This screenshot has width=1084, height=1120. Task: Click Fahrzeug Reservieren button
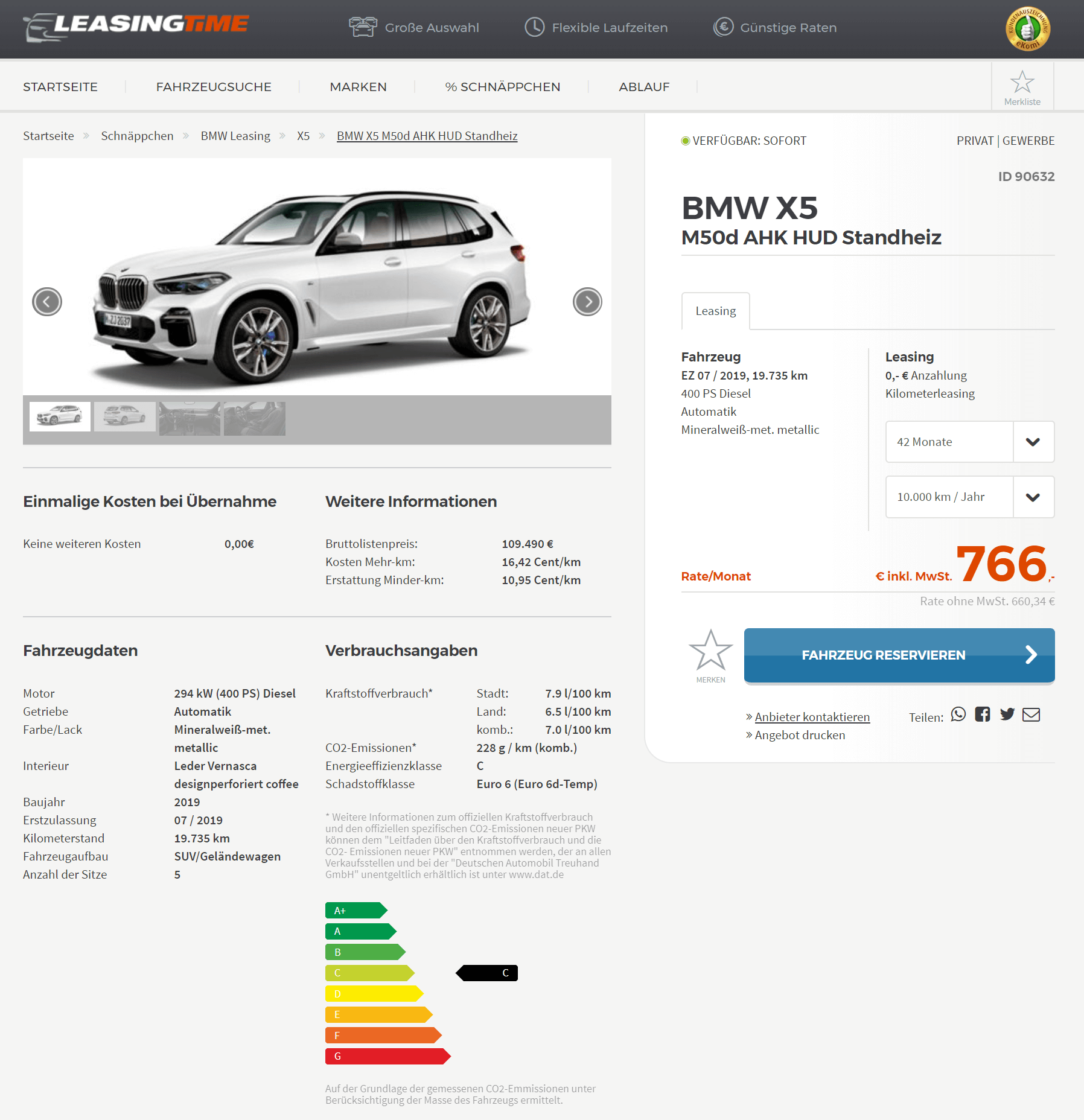(x=899, y=655)
